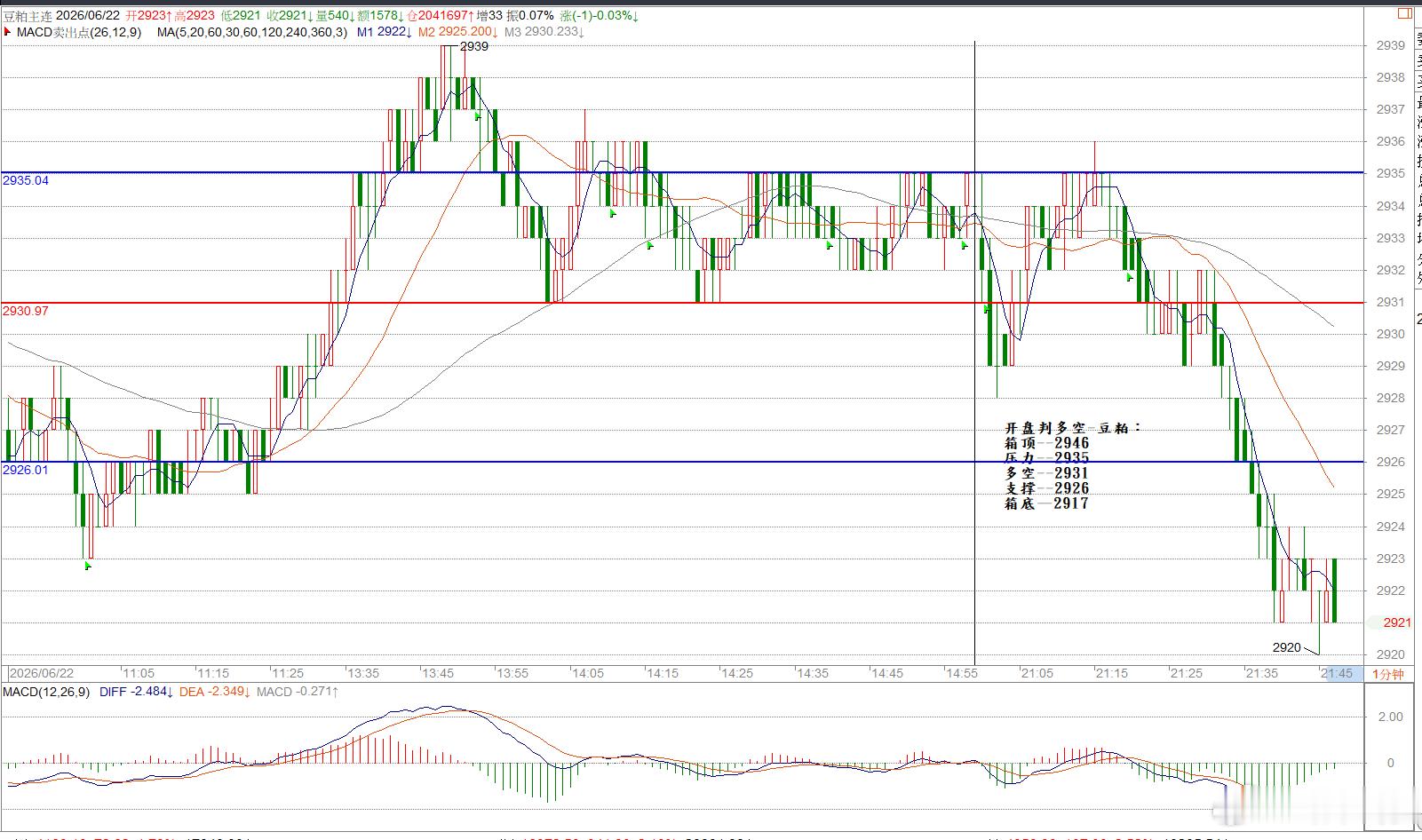Click the 2920 low price marker
The image size is (1422, 840).
click(1286, 647)
